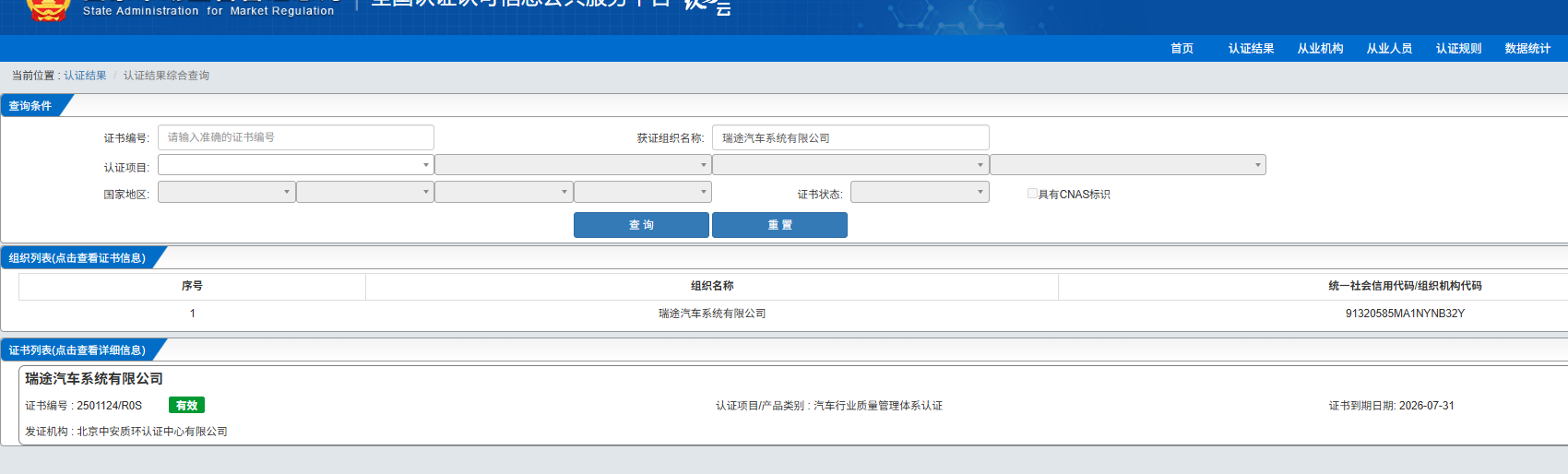
Task: Click 汽车行业质量管理体系认证 category text
Action: [878, 406]
